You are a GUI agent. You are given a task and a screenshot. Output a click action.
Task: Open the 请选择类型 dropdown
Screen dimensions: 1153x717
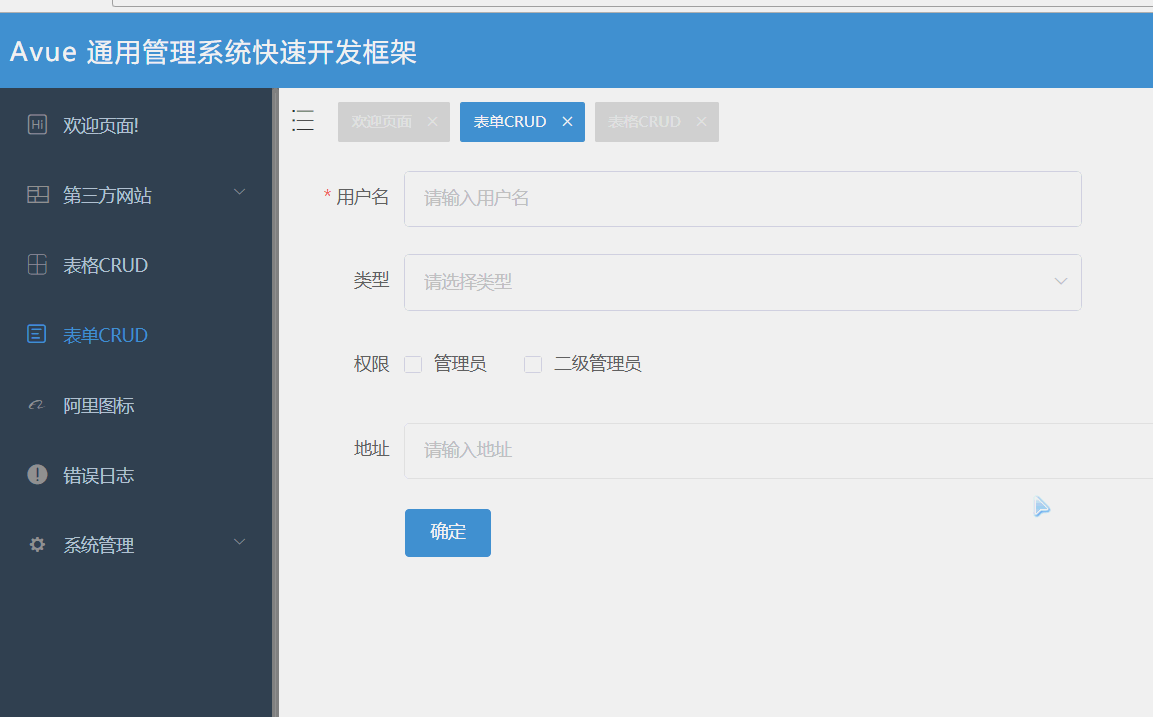click(743, 282)
